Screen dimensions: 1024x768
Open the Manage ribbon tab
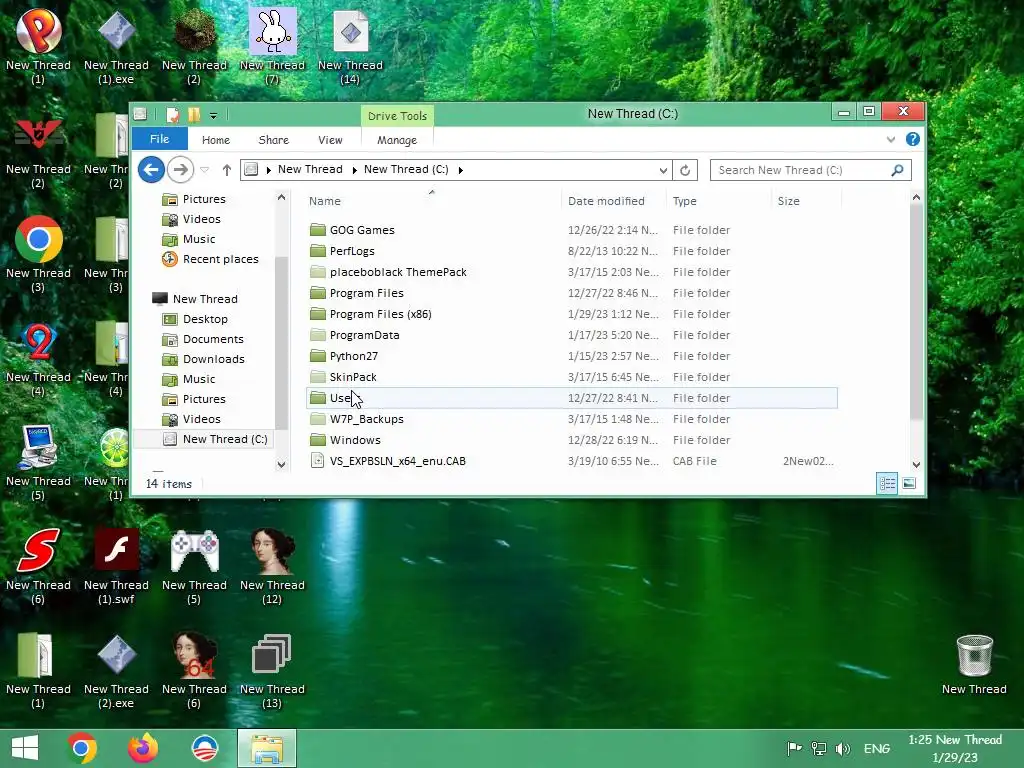tap(396, 140)
